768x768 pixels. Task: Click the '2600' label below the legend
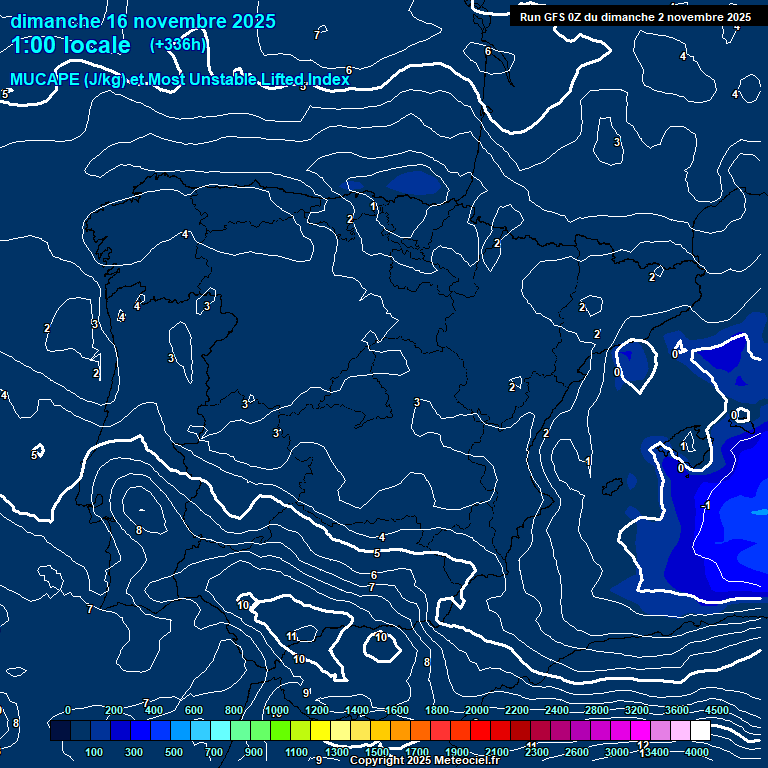click(x=576, y=752)
